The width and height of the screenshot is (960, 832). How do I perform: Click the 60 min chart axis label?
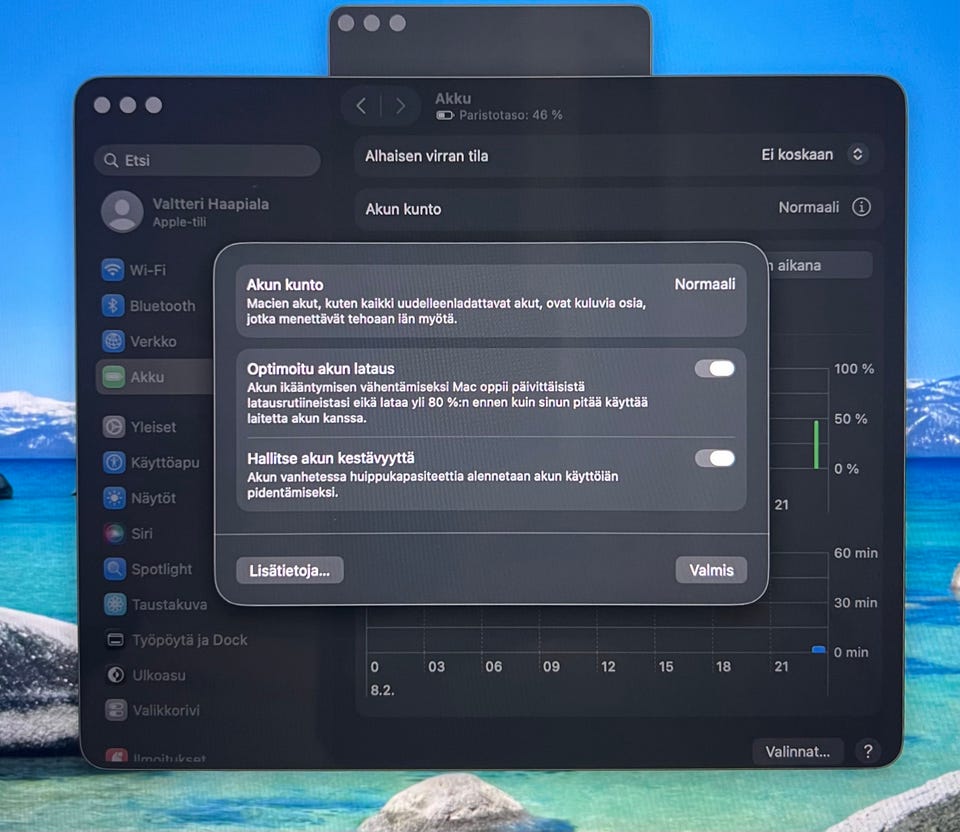[855, 553]
